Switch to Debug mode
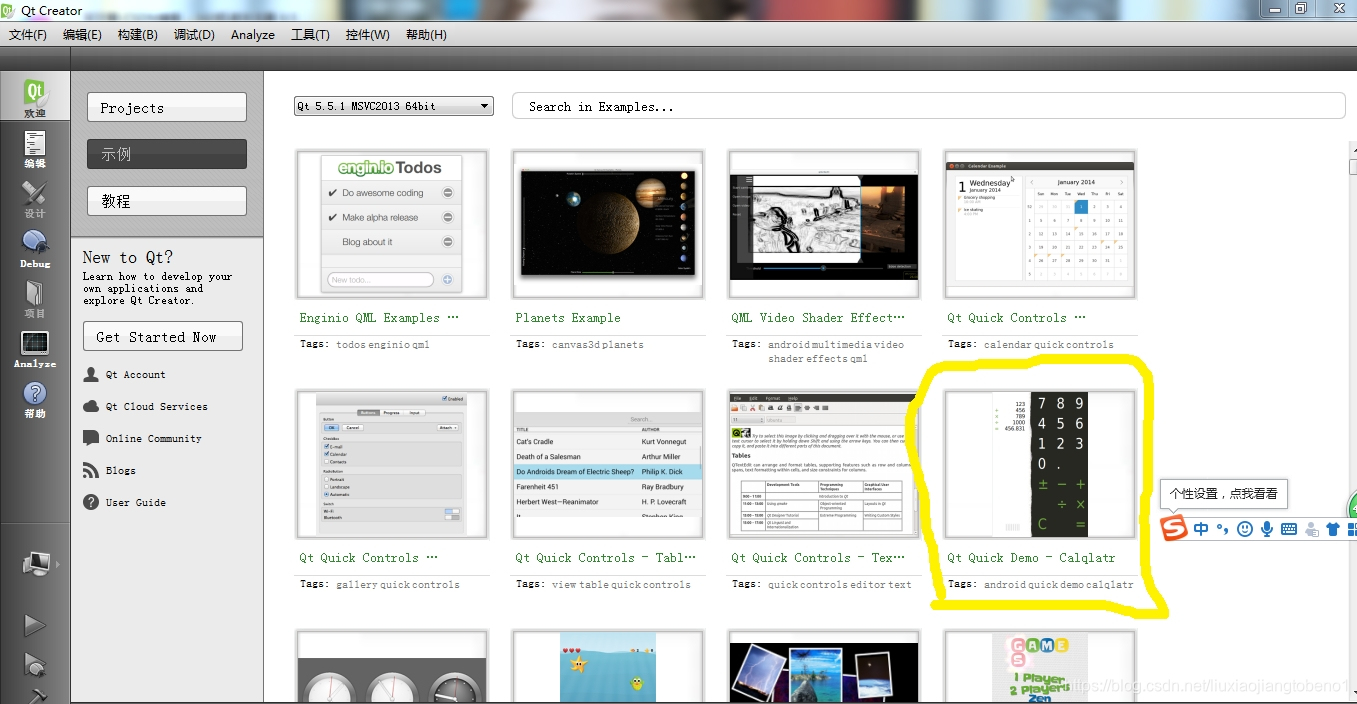 tap(35, 248)
